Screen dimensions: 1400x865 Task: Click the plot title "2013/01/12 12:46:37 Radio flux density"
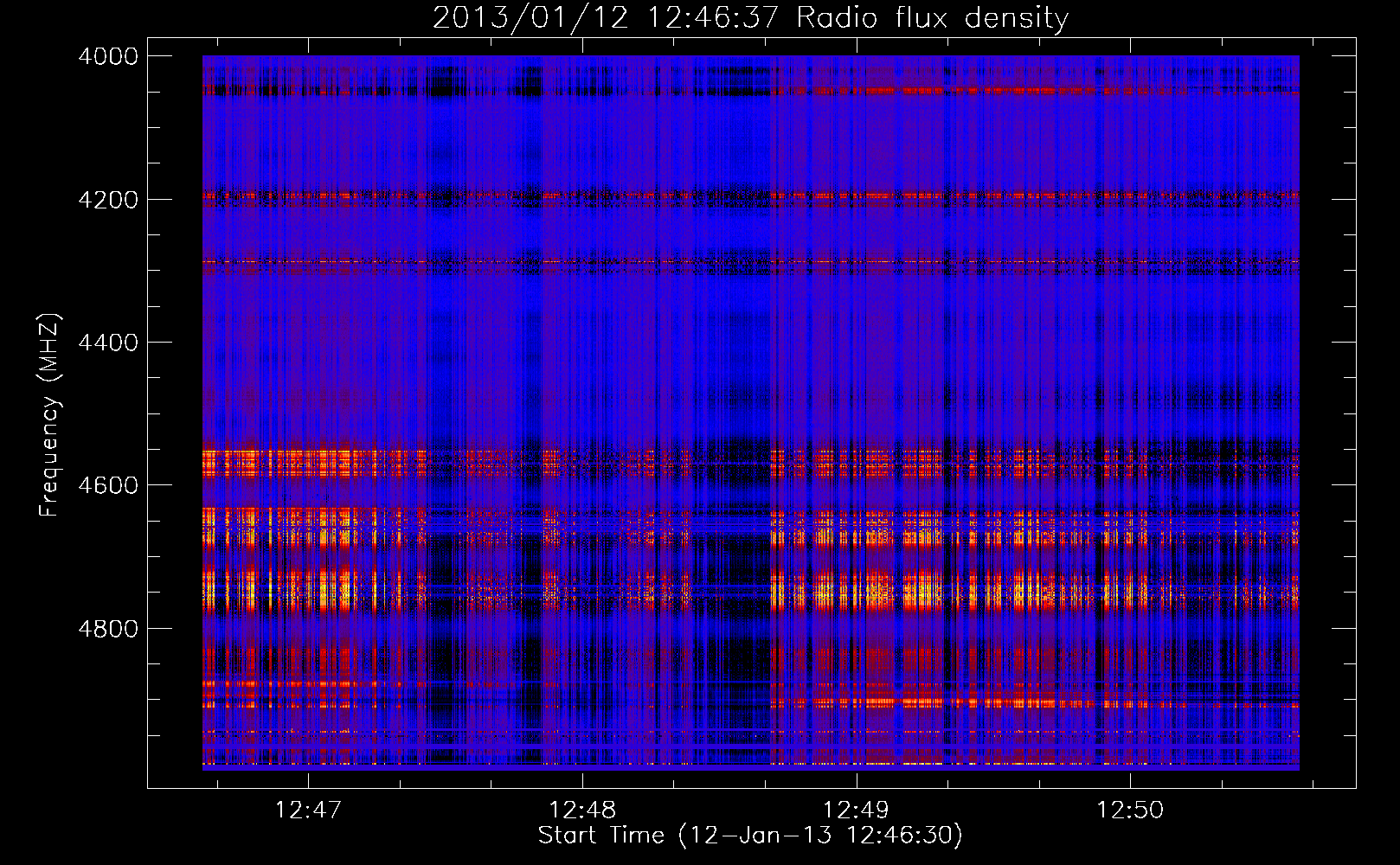(750, 18)
